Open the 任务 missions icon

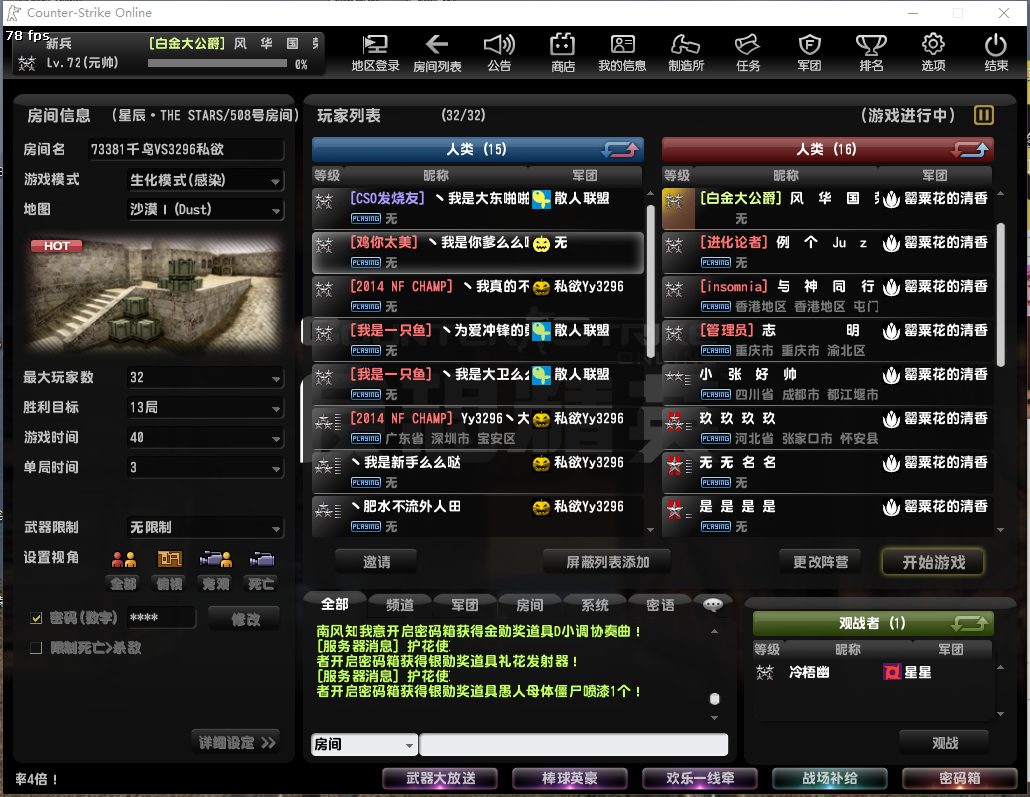(x=748, y=53)
